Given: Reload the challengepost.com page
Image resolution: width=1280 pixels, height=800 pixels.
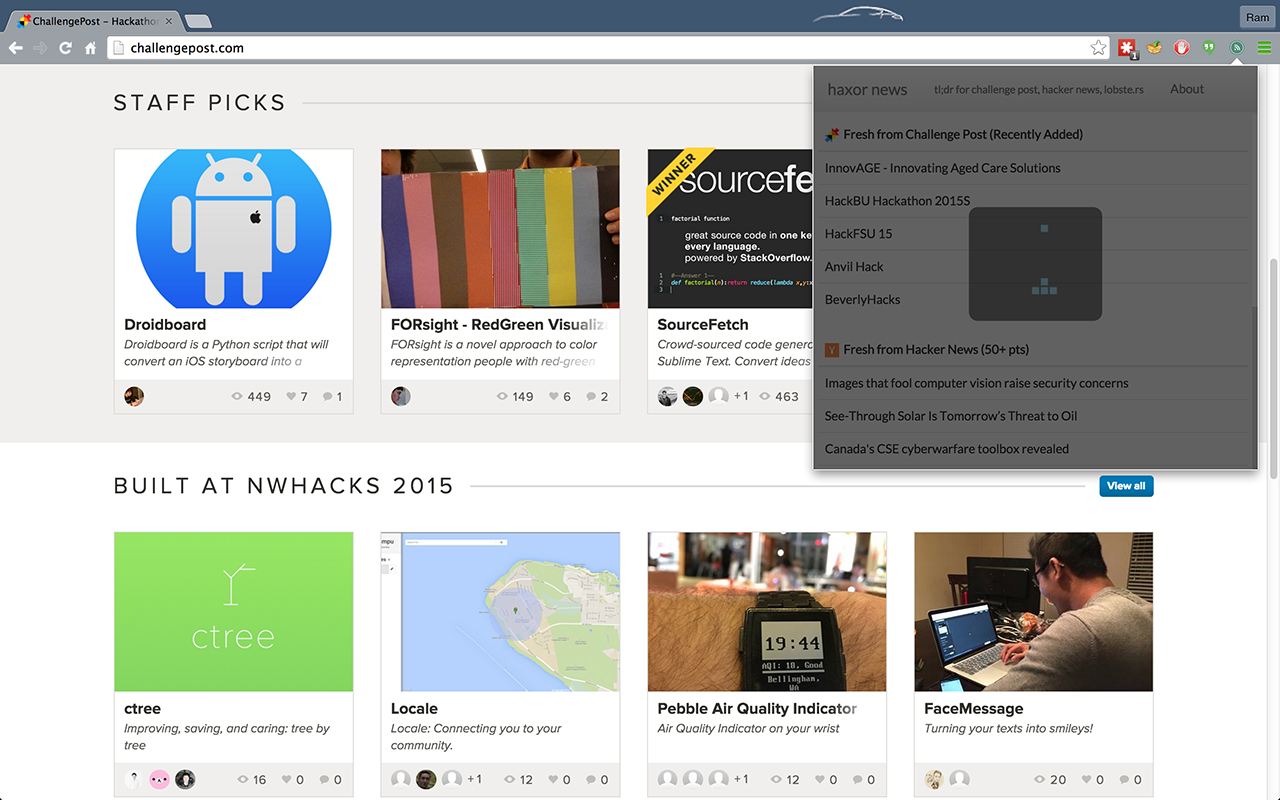Looking at the screenshot, I should tap(65, 48).
